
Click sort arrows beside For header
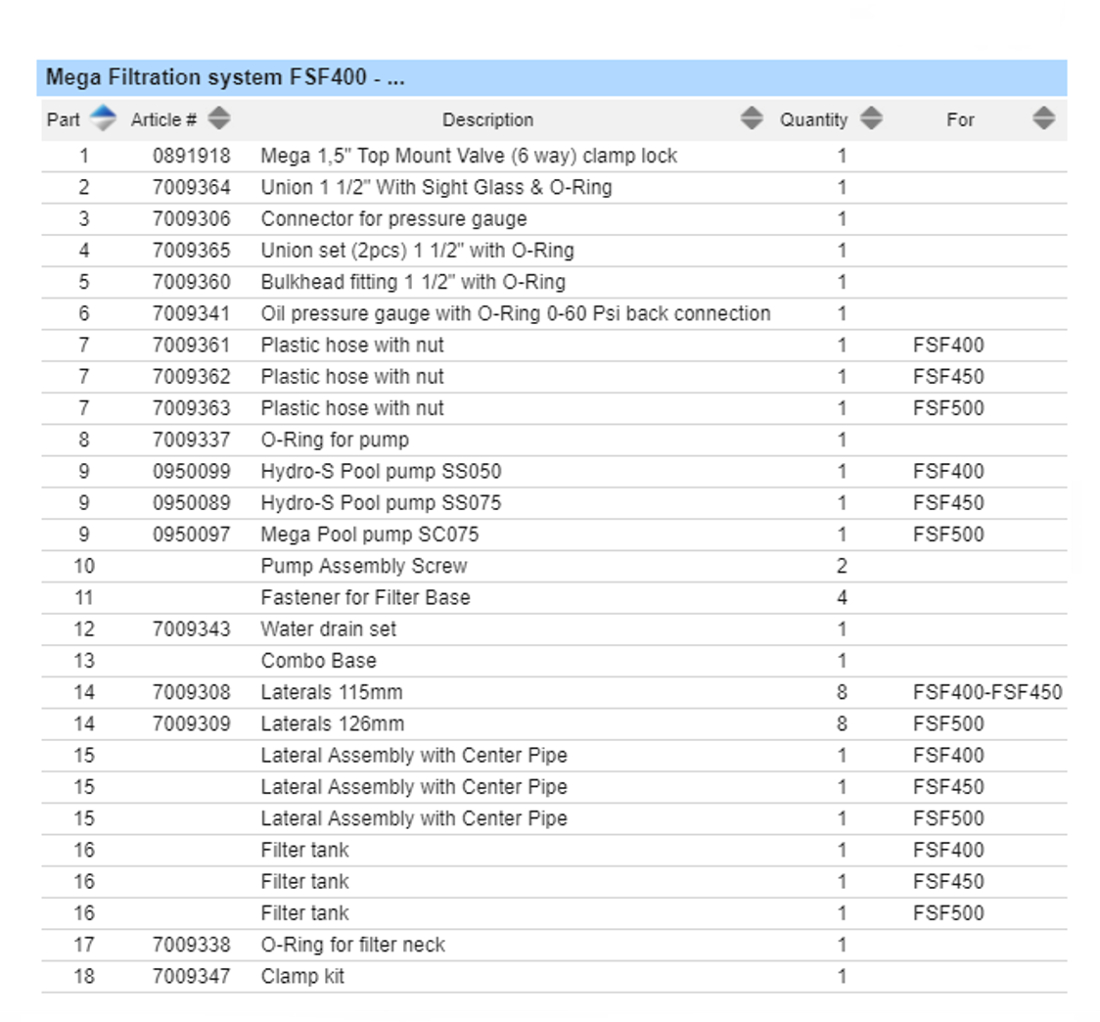(x=1044, y=118)
